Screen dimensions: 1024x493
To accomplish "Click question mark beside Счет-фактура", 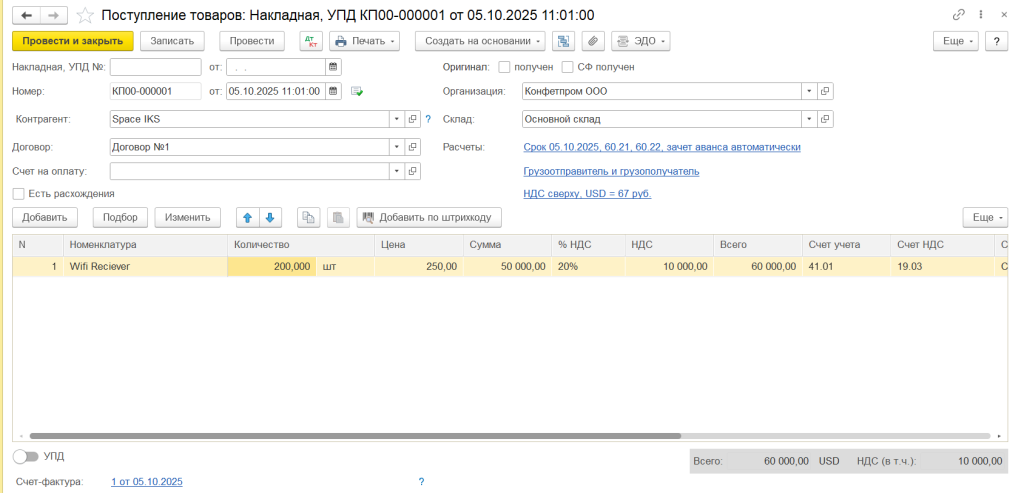I will tap(421, 482).
